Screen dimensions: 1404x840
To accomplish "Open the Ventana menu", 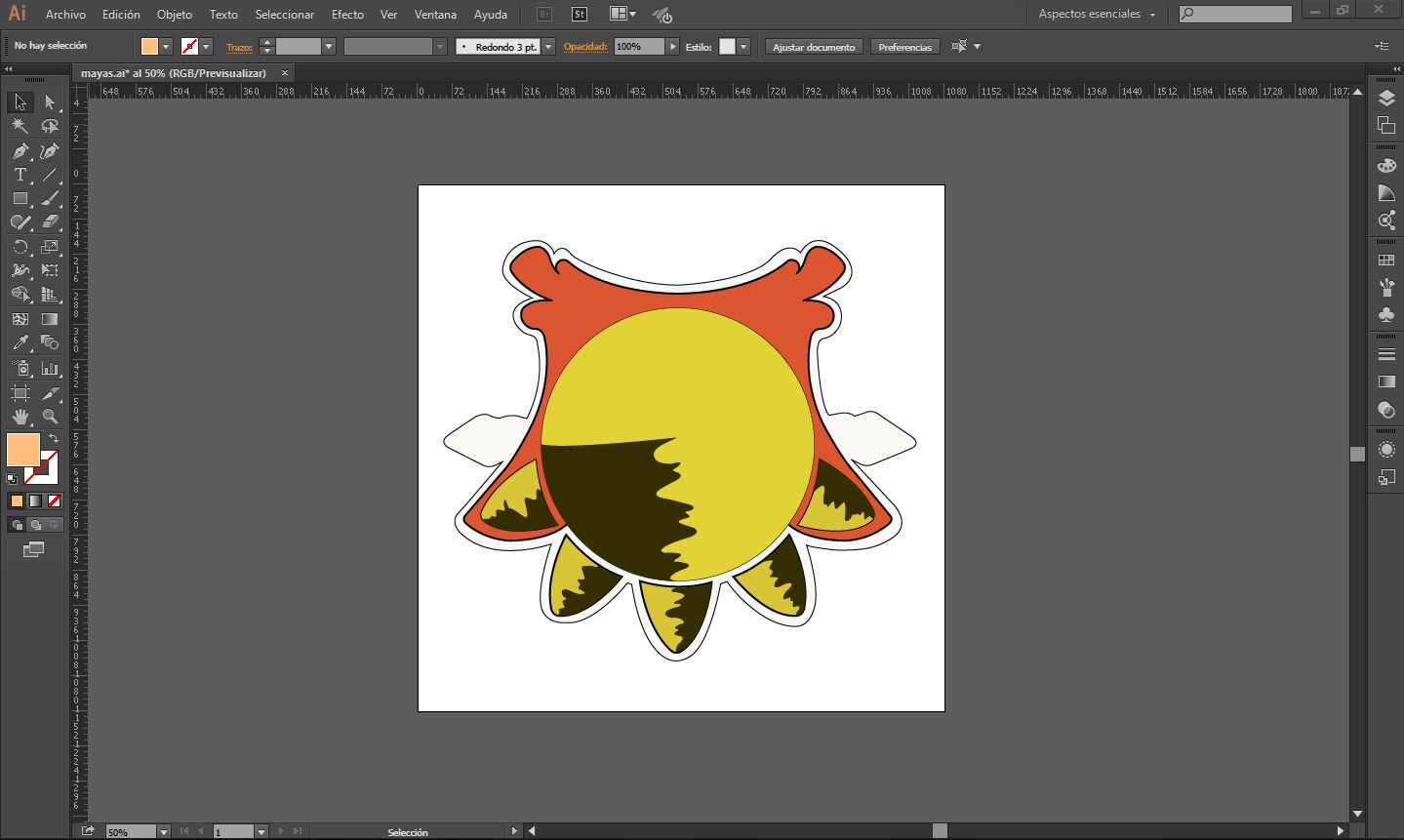I will click(435, 15).
